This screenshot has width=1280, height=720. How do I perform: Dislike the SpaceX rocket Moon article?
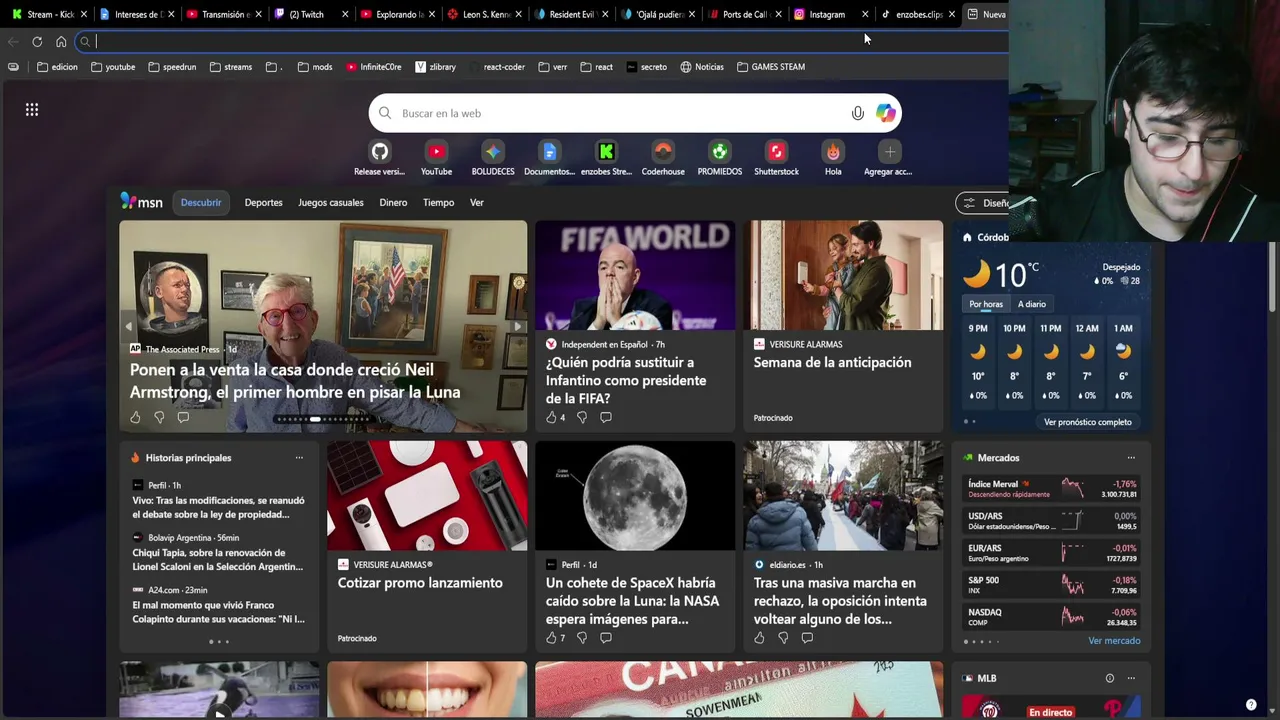582,637
